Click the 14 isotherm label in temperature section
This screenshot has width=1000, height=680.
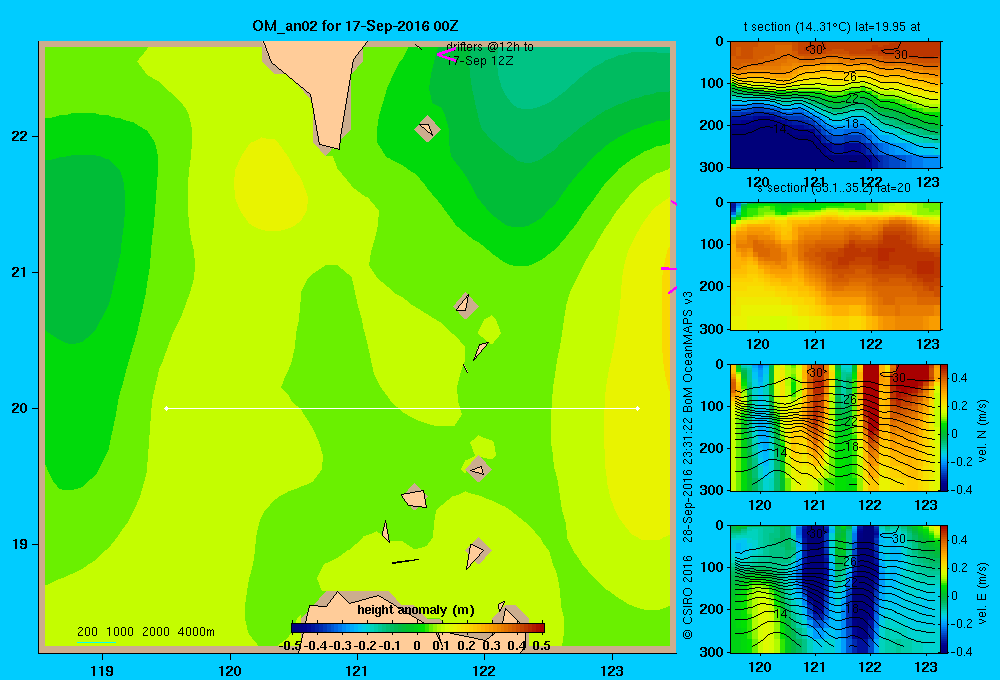[779, 128]
